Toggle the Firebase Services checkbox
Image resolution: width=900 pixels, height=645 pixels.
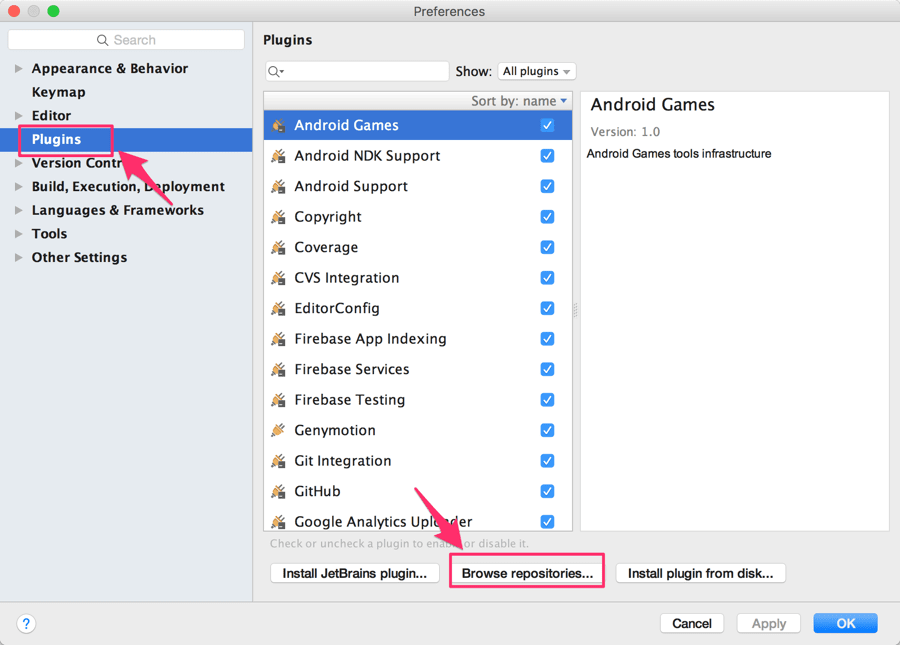[547, 369]
